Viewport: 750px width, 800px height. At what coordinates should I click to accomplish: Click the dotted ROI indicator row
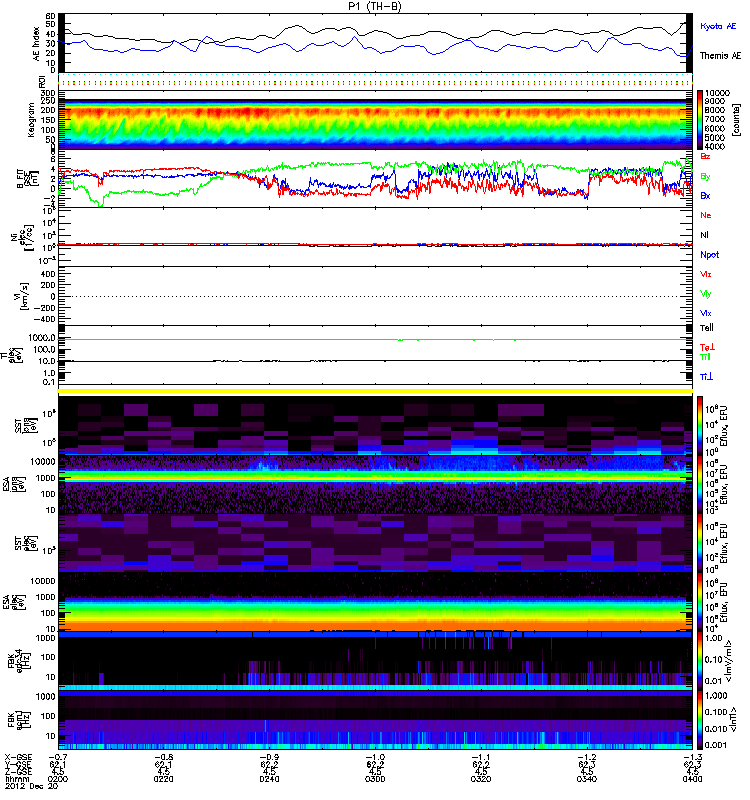point(375,82)
